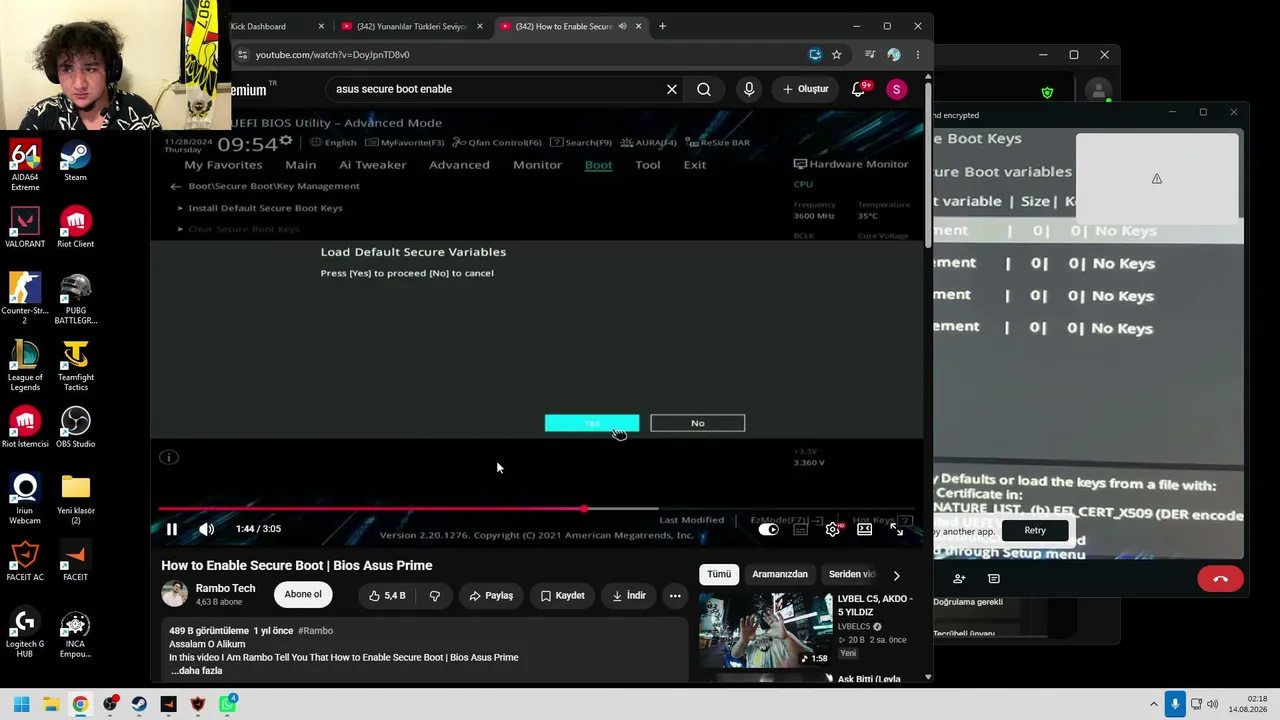Exit full-screen in the video player
Image resolution: width=1280 pixels, height=720 pixels.
point(897,529)
